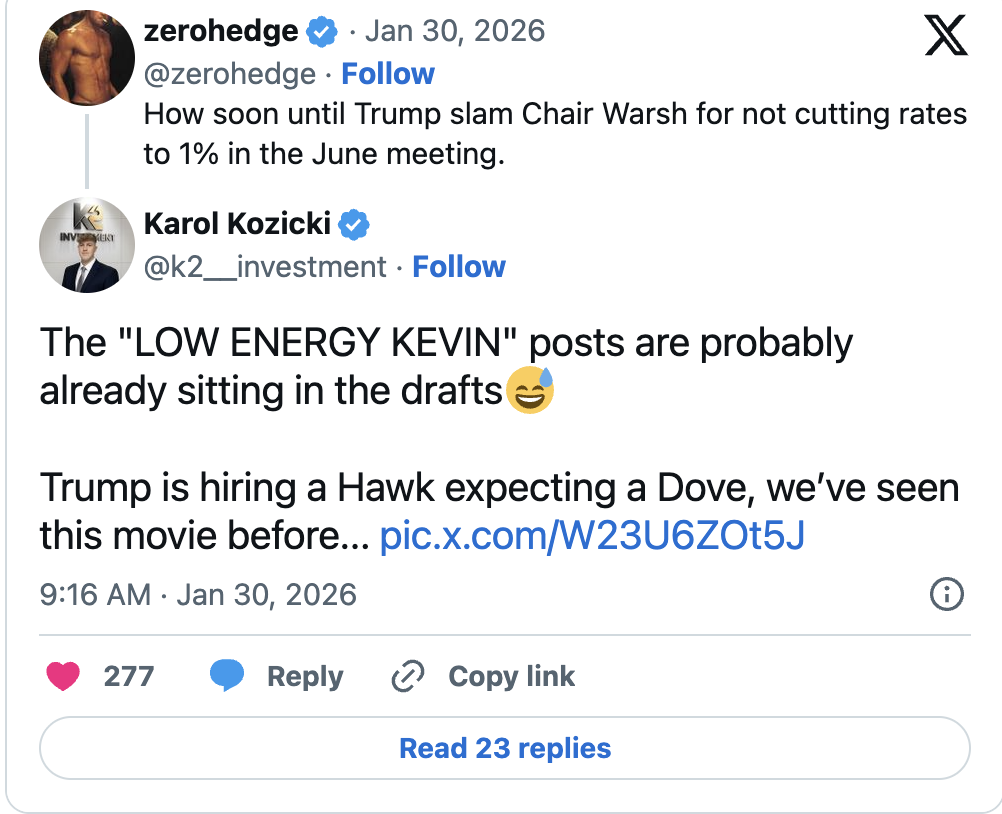Open zerohedge's quoted post about Chair Warsh
The image size is (1002, 814).
pyautogui.click(x=555, y=134)
